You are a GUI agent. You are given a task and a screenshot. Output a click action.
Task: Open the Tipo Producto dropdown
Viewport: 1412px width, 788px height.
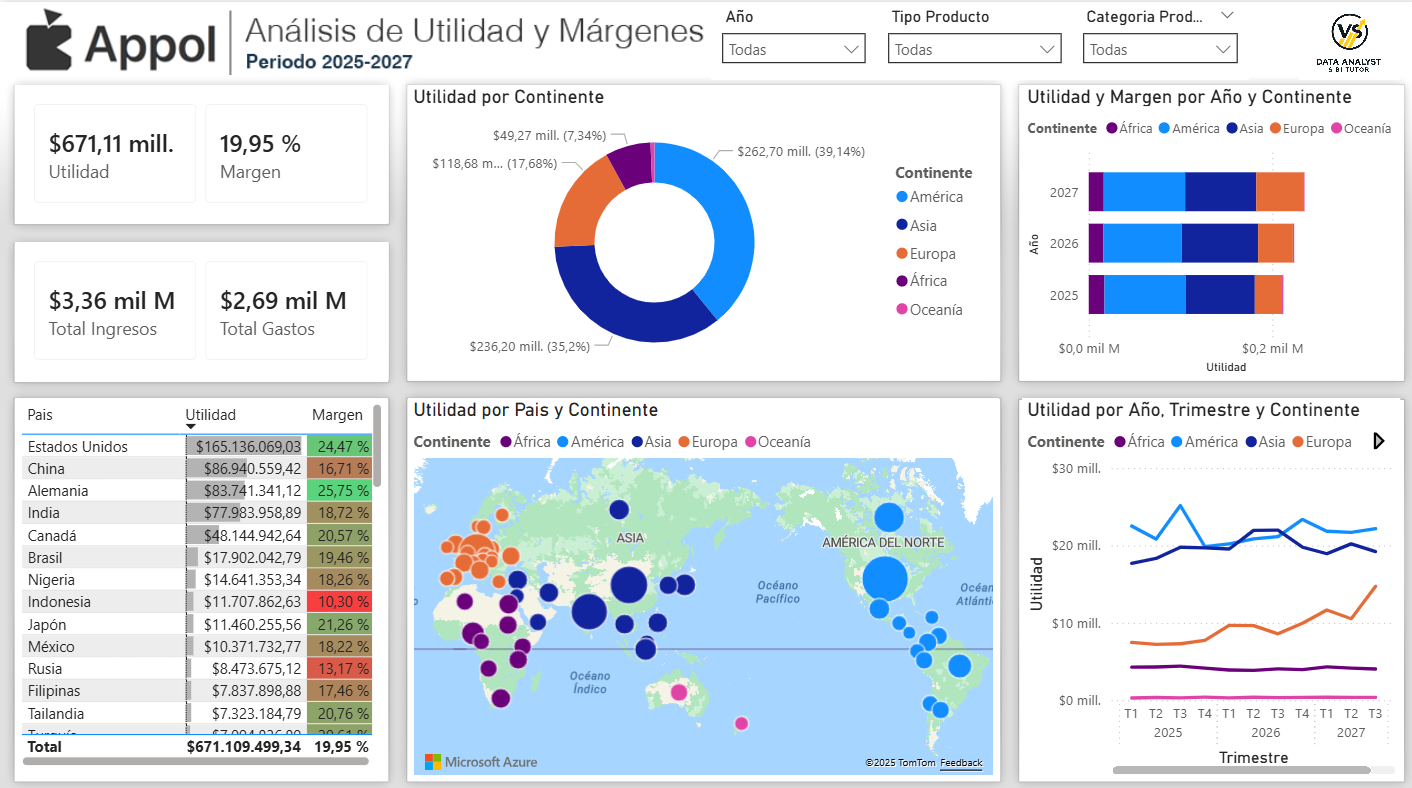pos(1046,48)
